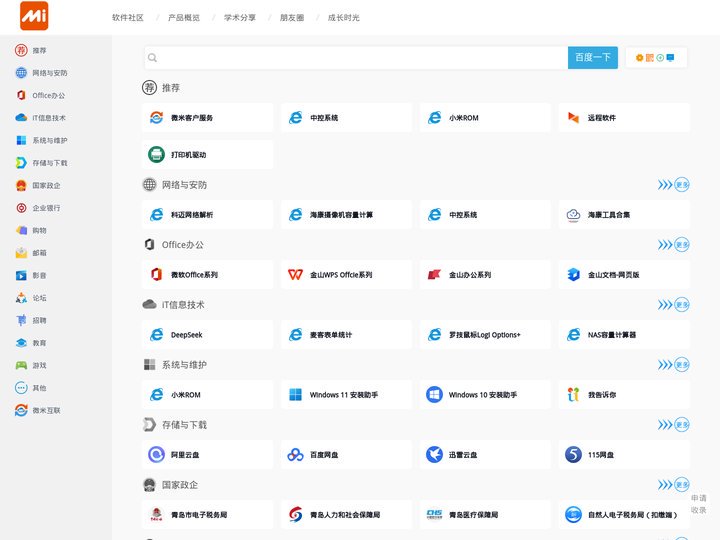Open the 我告诉你 card
The width and height of the screenshot is (720, 540).
click(624, 394)
